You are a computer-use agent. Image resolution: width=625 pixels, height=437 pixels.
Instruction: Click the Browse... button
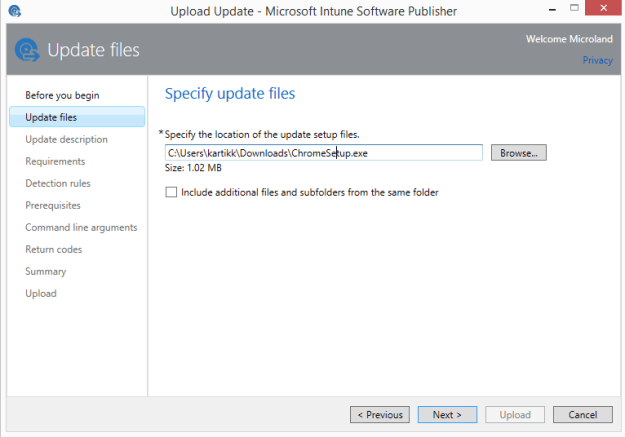[x=519, y=153]
